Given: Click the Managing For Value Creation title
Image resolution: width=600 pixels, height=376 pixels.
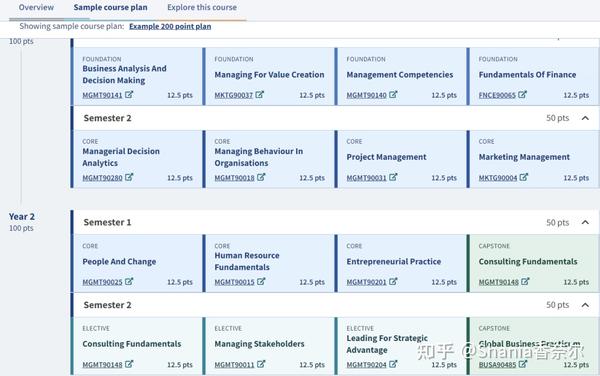Looking at the screenshot, I should [269, 75].
